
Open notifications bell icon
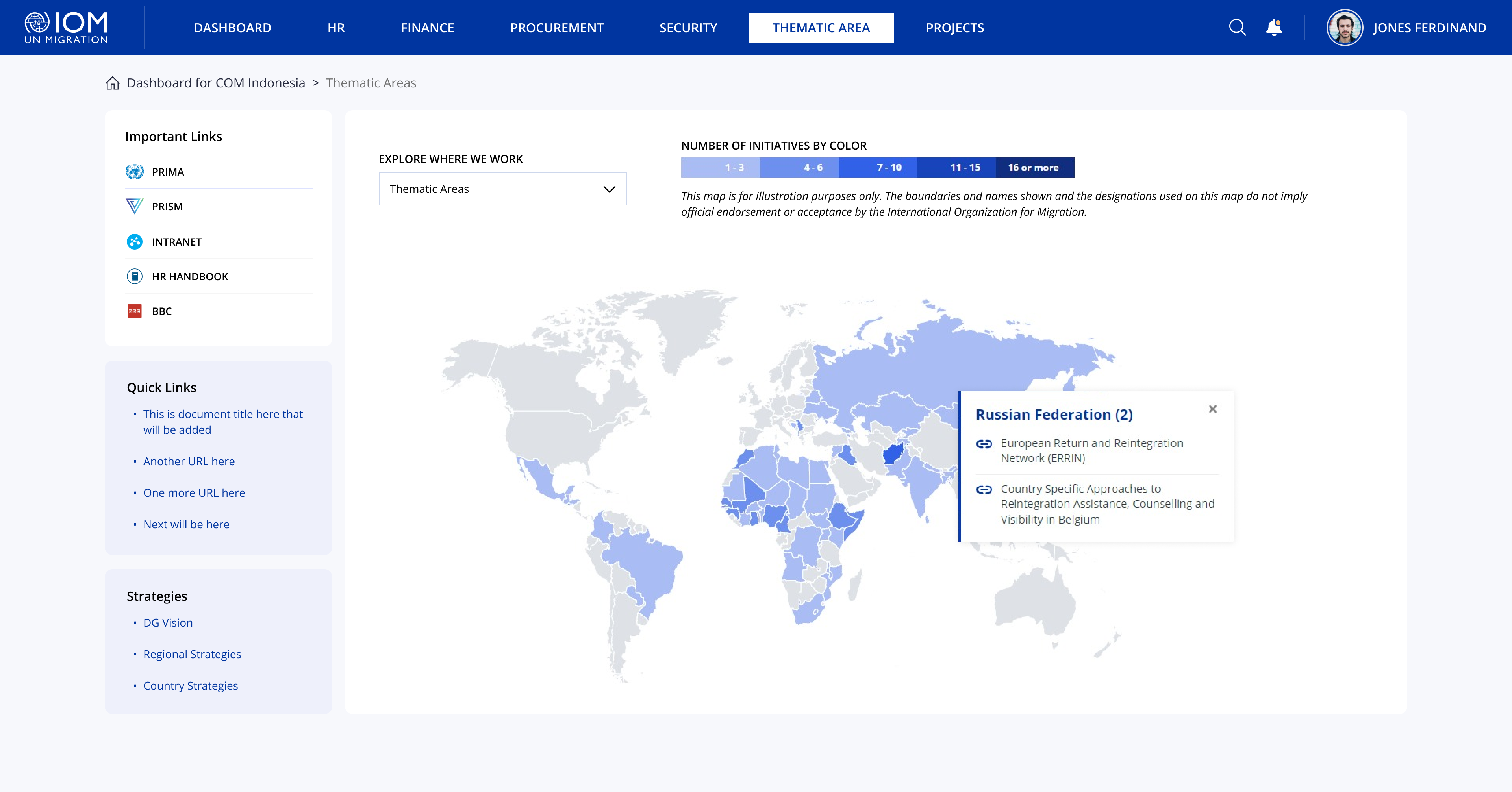pyautogui.click(x=1274, y=28)
